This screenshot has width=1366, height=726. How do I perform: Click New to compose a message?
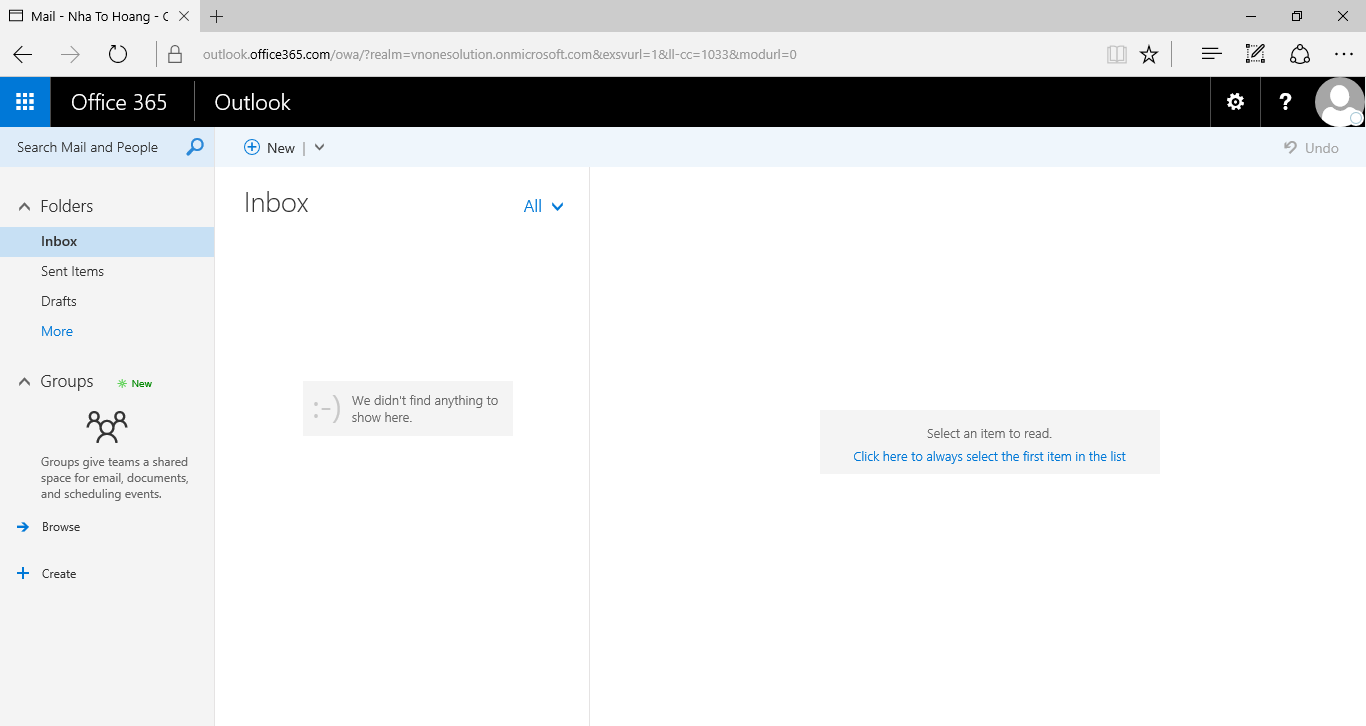coord(270,148)
